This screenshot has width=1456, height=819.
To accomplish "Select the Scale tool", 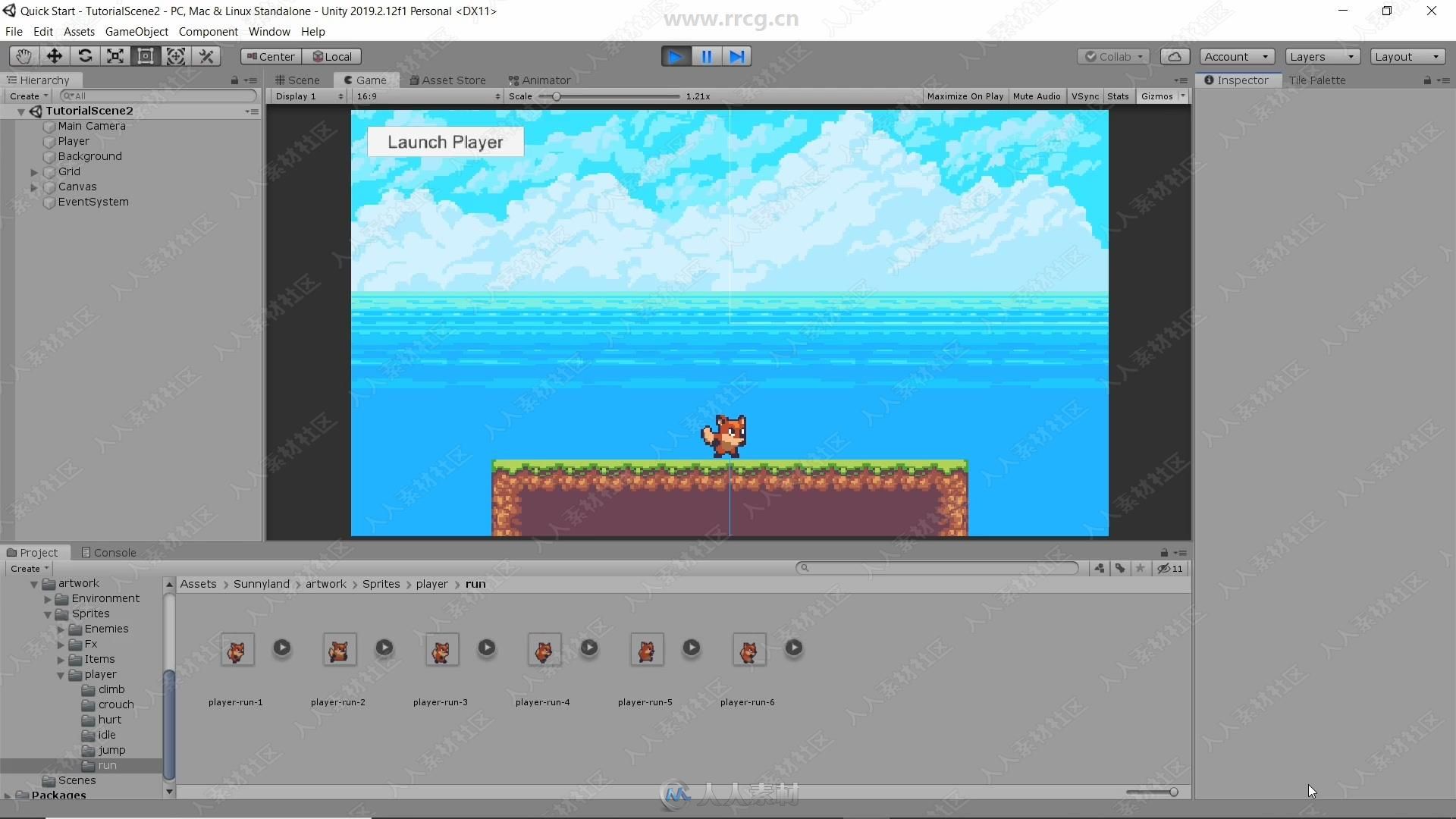I will point(115,56).
